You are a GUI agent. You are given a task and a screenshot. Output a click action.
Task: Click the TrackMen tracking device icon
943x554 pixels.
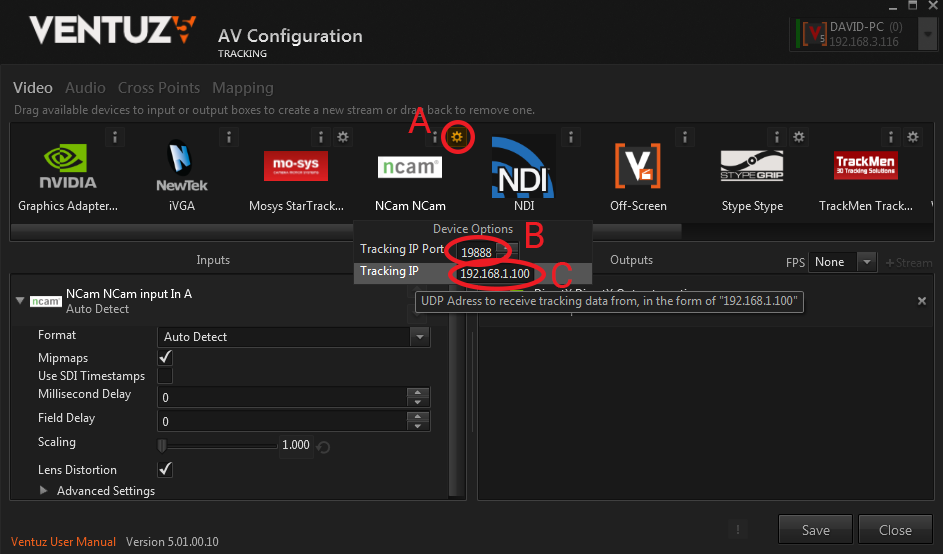pos(865,166)
